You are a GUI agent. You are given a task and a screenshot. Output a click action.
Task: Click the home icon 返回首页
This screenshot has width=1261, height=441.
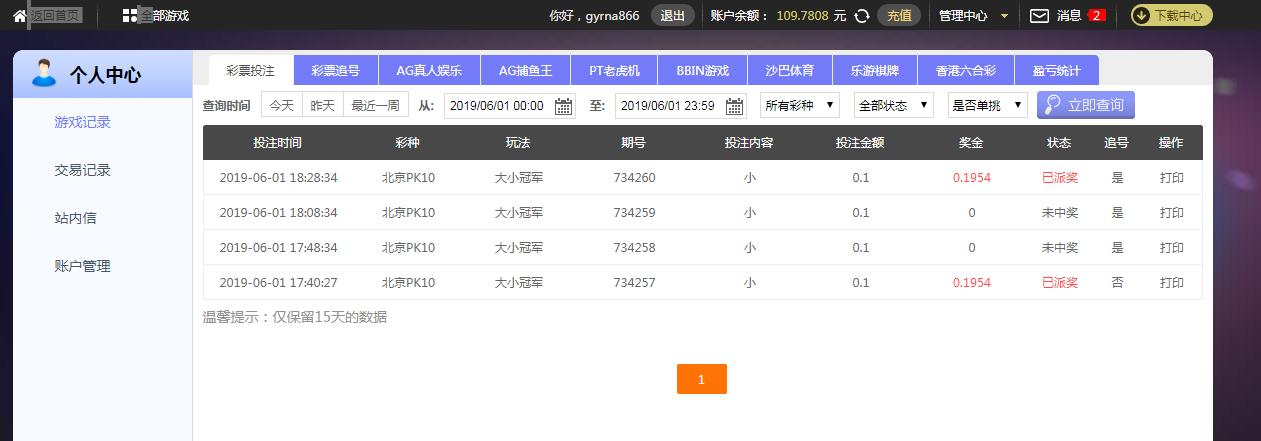[x=19, y=16]
